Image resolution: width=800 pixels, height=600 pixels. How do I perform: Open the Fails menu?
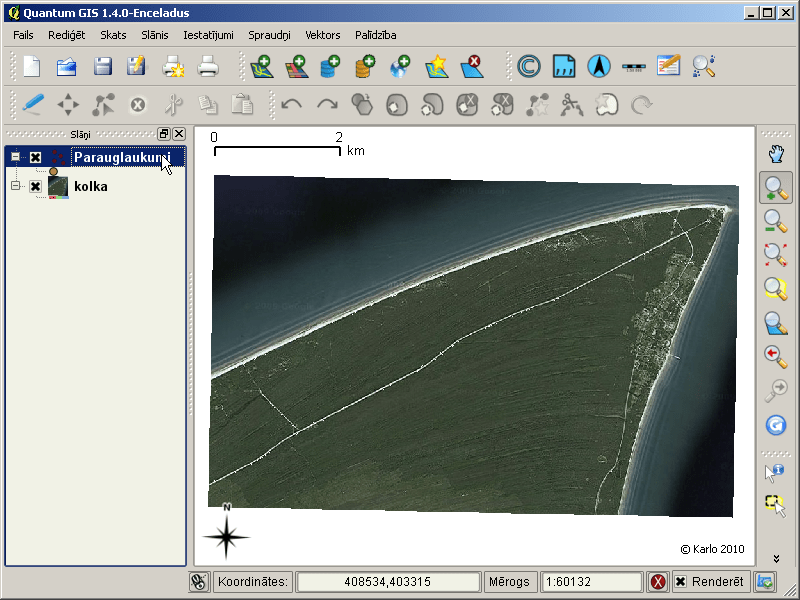(23, 35)
